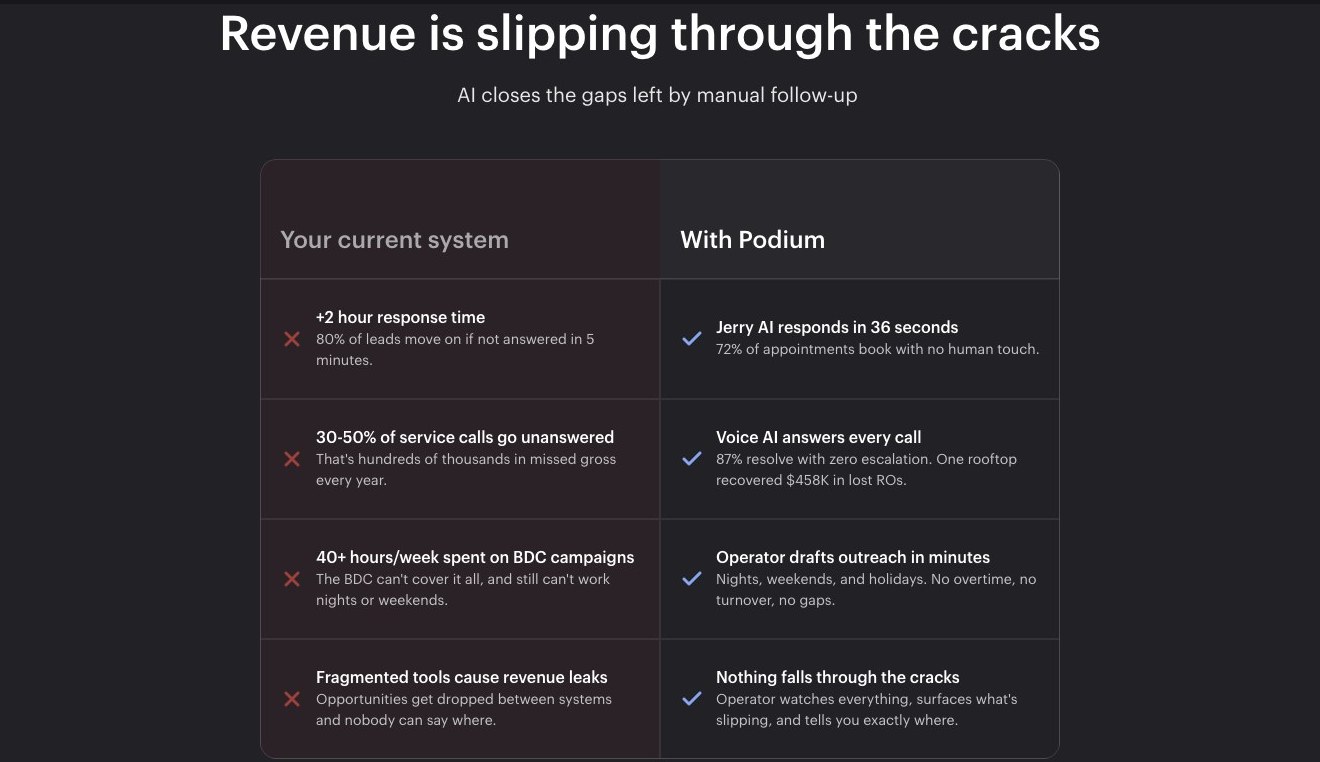Click 40+ hours/week spent on BDC campaigns

click(475, 557)
